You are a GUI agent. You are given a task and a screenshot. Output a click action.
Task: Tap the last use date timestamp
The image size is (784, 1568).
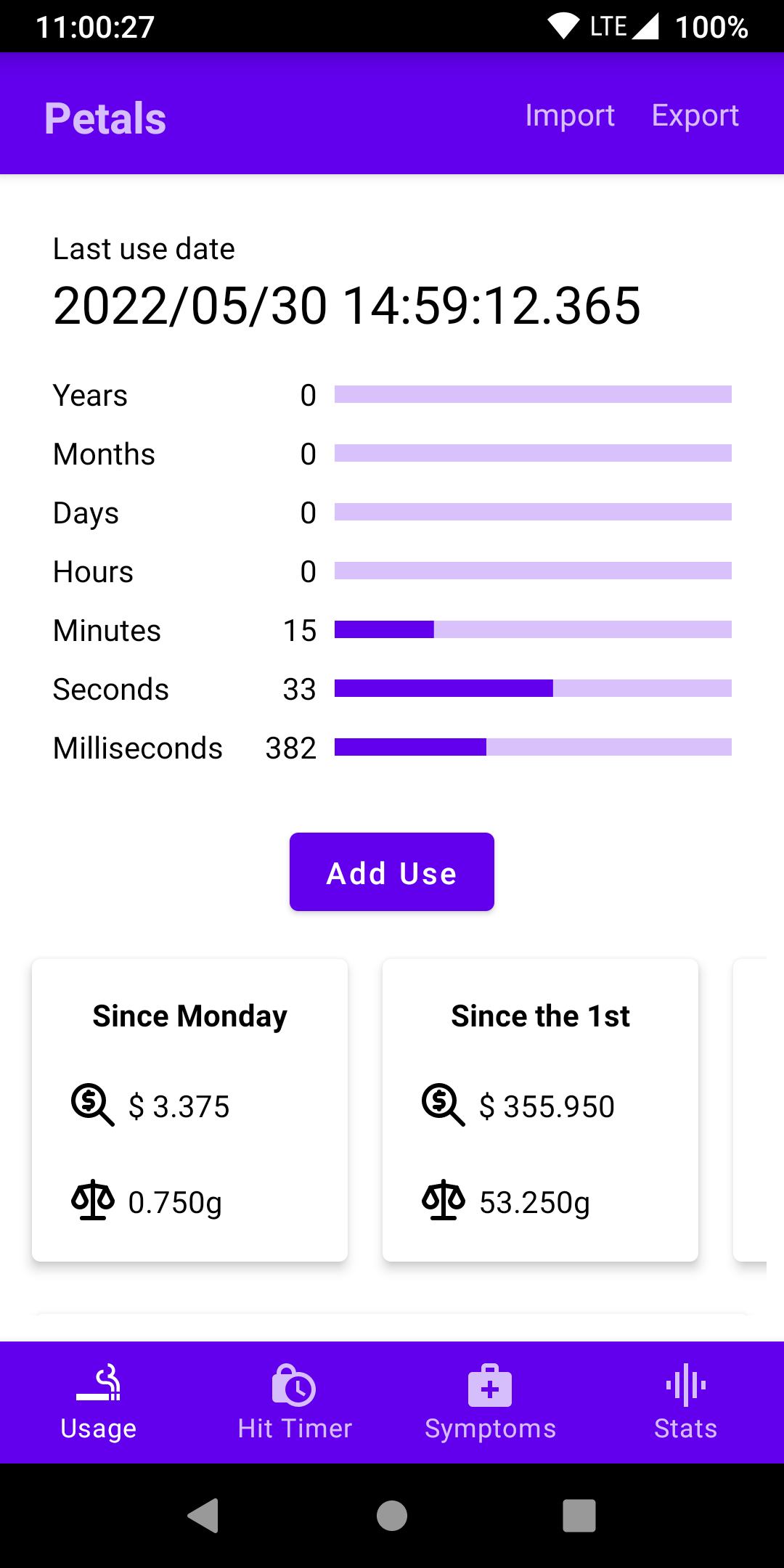point(347,306)
